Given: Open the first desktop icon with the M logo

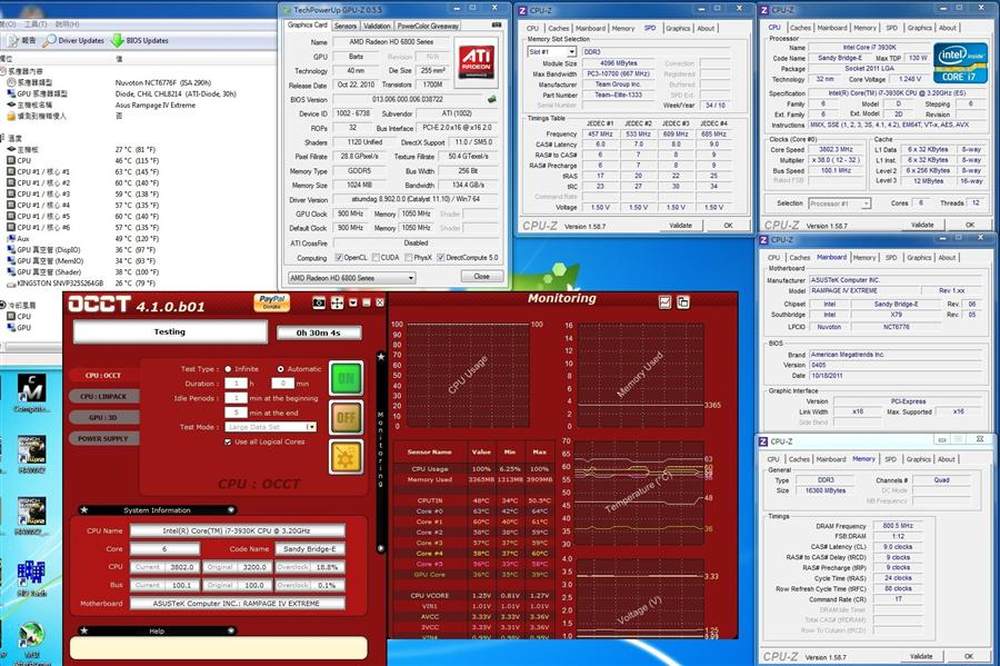Looking at the screenshot, I should (x=31, y=388).
